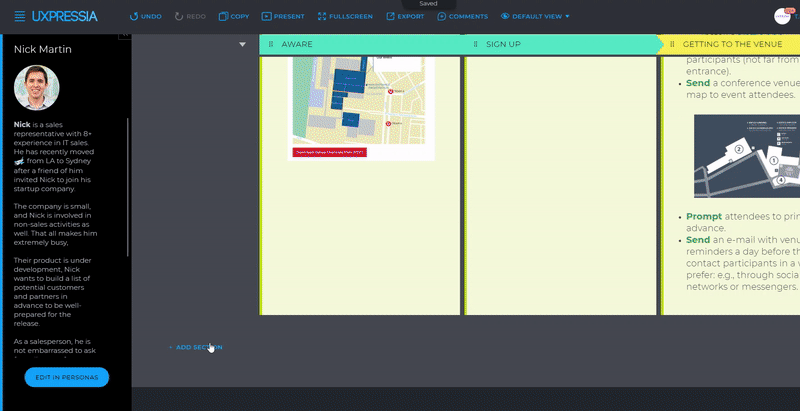Select the SIGN UP stage header

pos(560,44)
